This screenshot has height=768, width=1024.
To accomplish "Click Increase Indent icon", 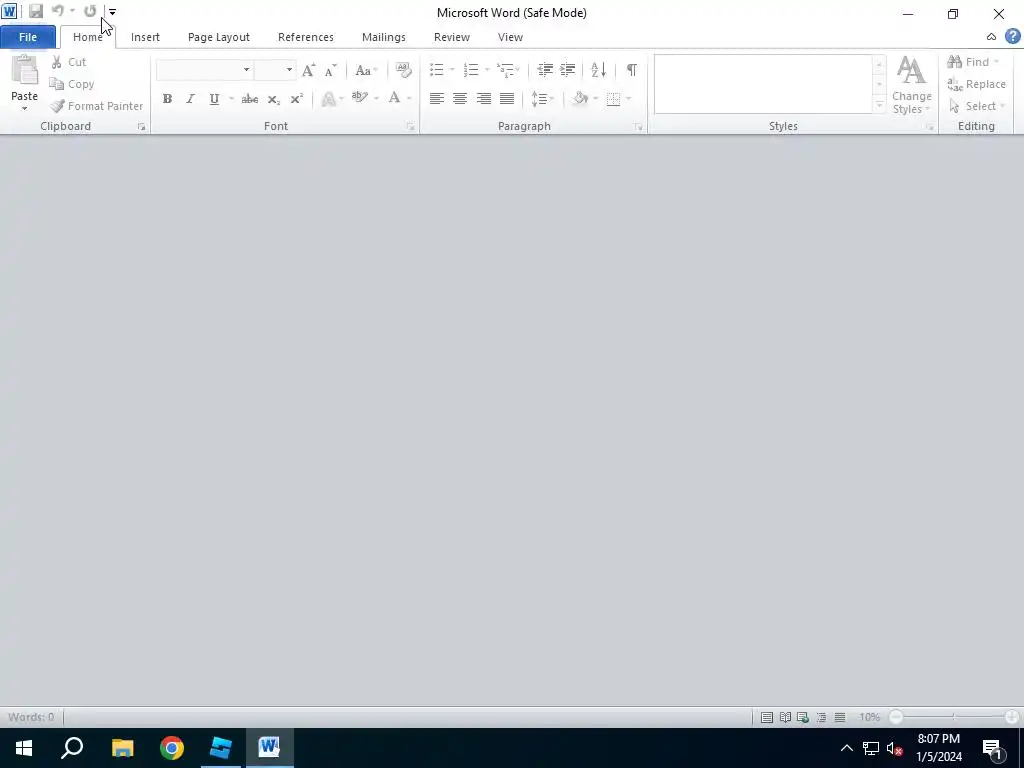I will tap(568, 69).
